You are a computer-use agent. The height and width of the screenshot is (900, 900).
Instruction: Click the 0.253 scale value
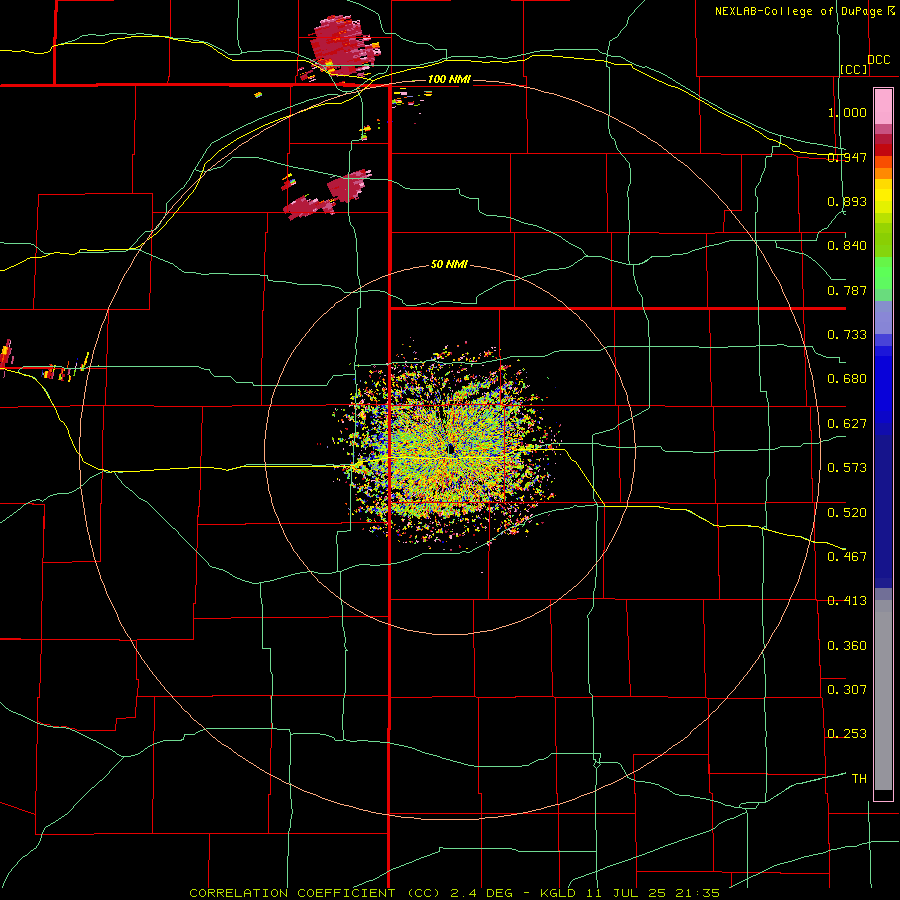tap(847, 734)
